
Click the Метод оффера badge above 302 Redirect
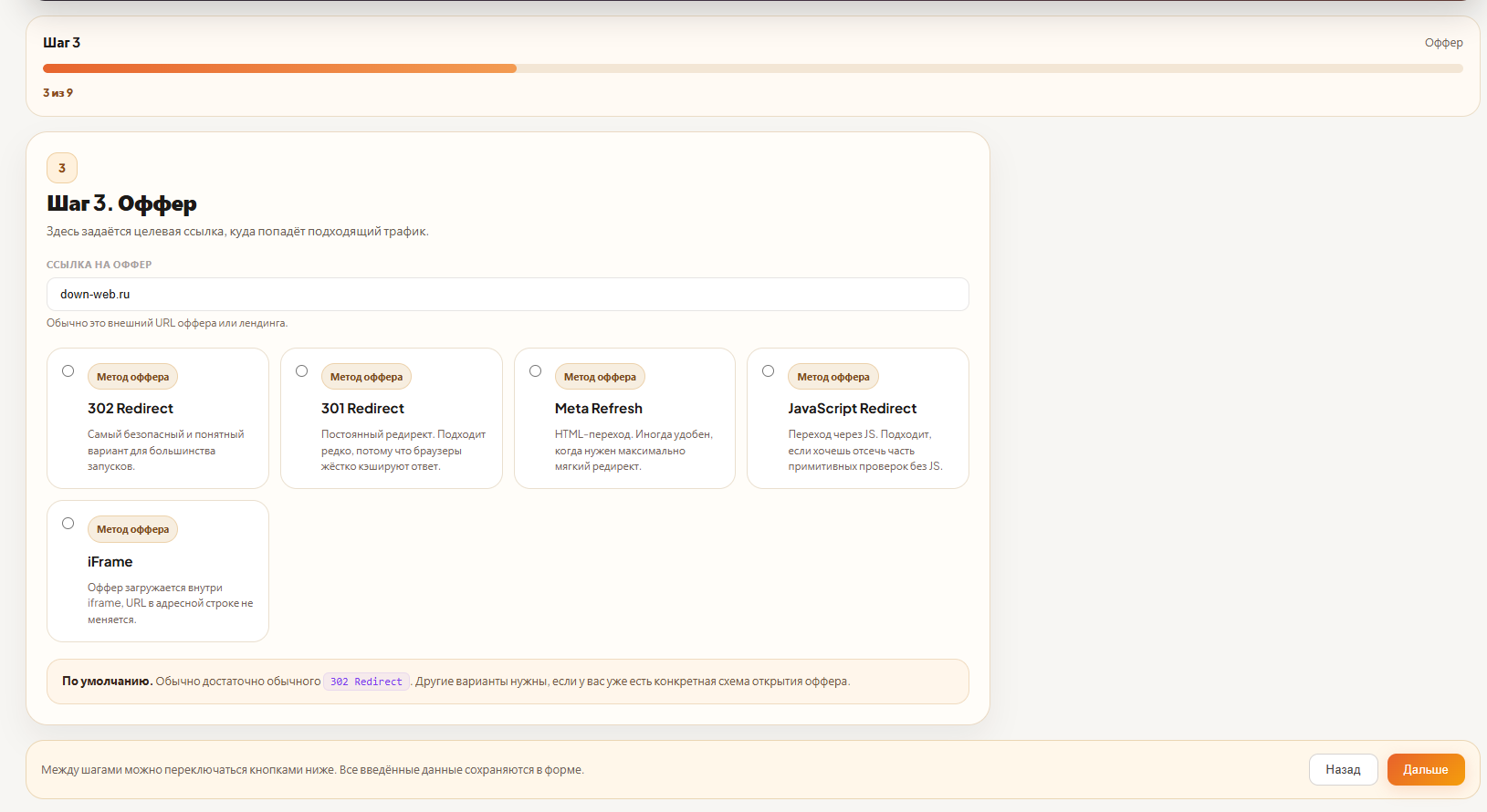pyautogui.click(x=133, y=377)
